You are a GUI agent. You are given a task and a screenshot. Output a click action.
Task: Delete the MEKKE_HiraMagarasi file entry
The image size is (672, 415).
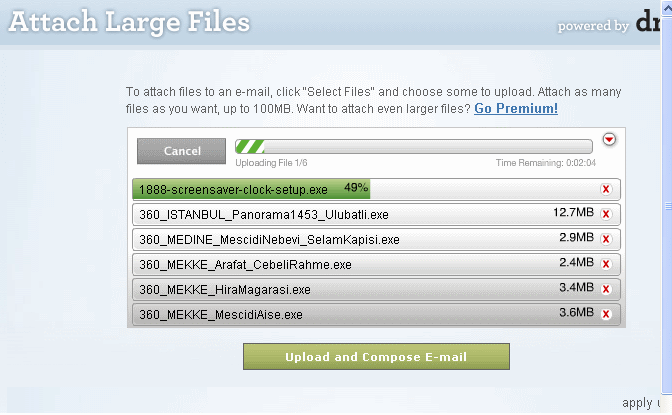pyautogui.click(x=606, y=290)
